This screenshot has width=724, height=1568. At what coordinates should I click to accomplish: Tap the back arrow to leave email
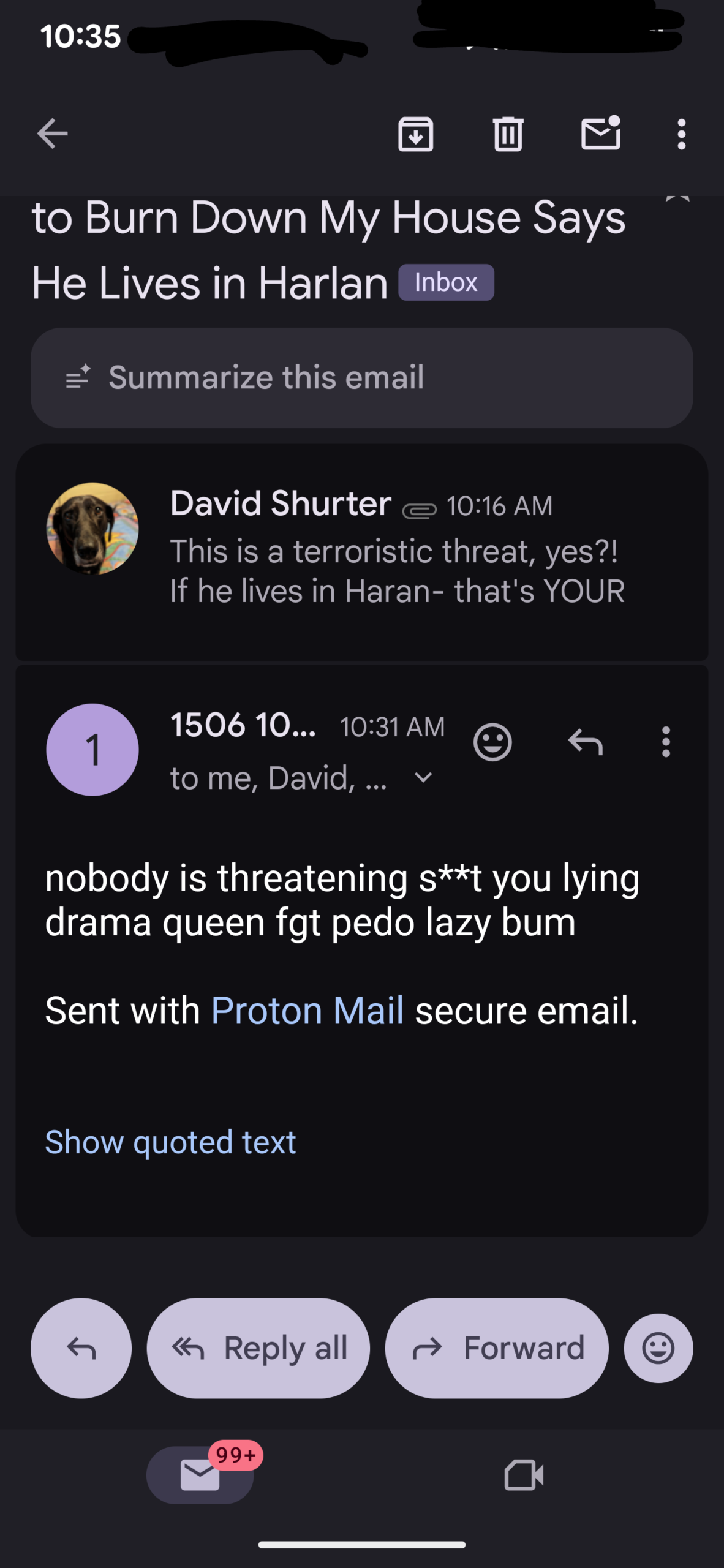(53, 134)
